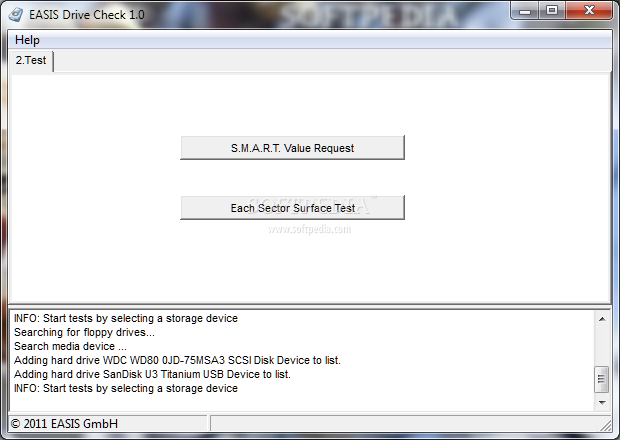Run the S.M.A.R.T. Value Request
Image resolution: width=620 pixels, height=440 pixels.
point(292,148)
